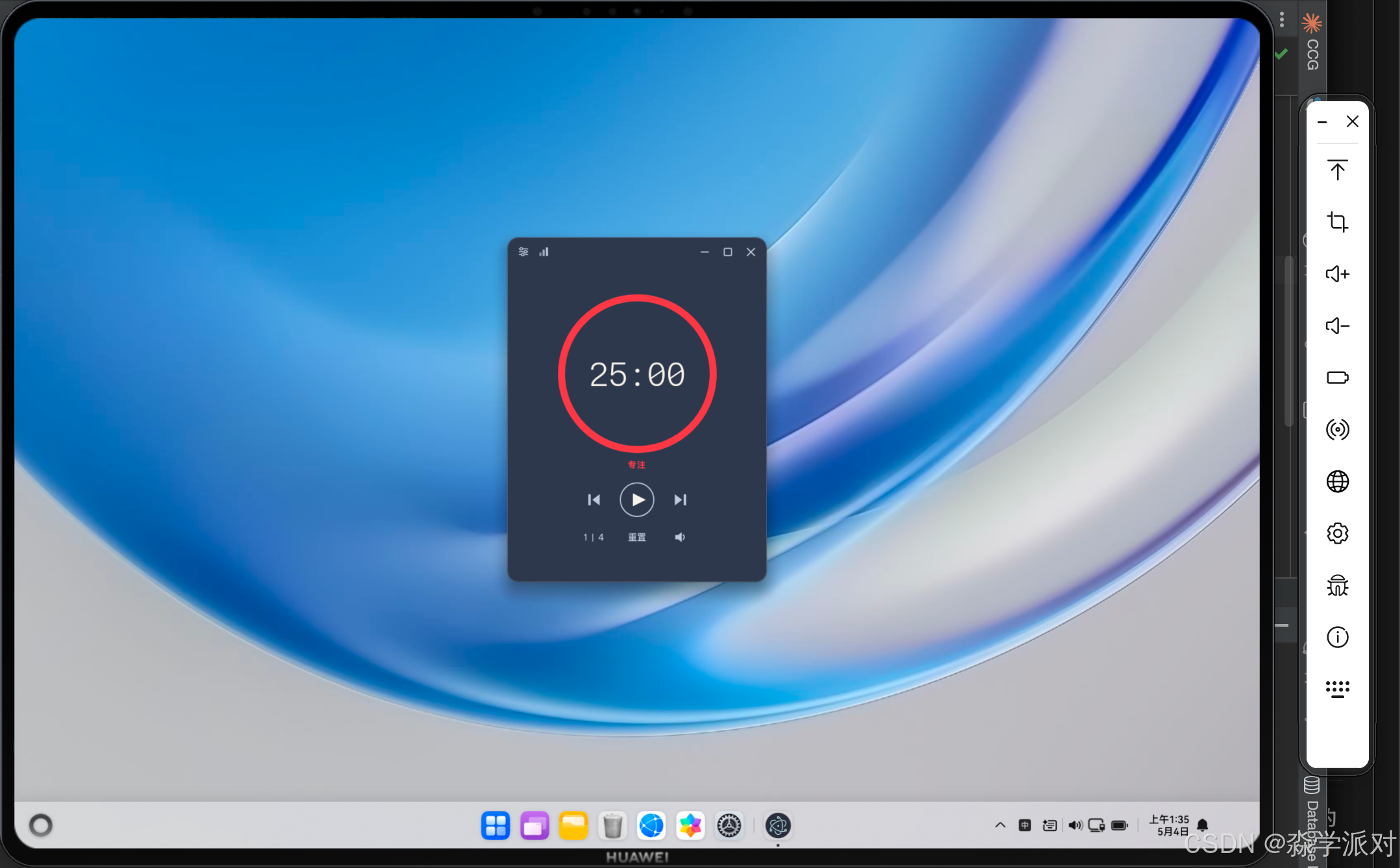
Task: Open notifications bell in taskbar
Action: click(1203, 825)
